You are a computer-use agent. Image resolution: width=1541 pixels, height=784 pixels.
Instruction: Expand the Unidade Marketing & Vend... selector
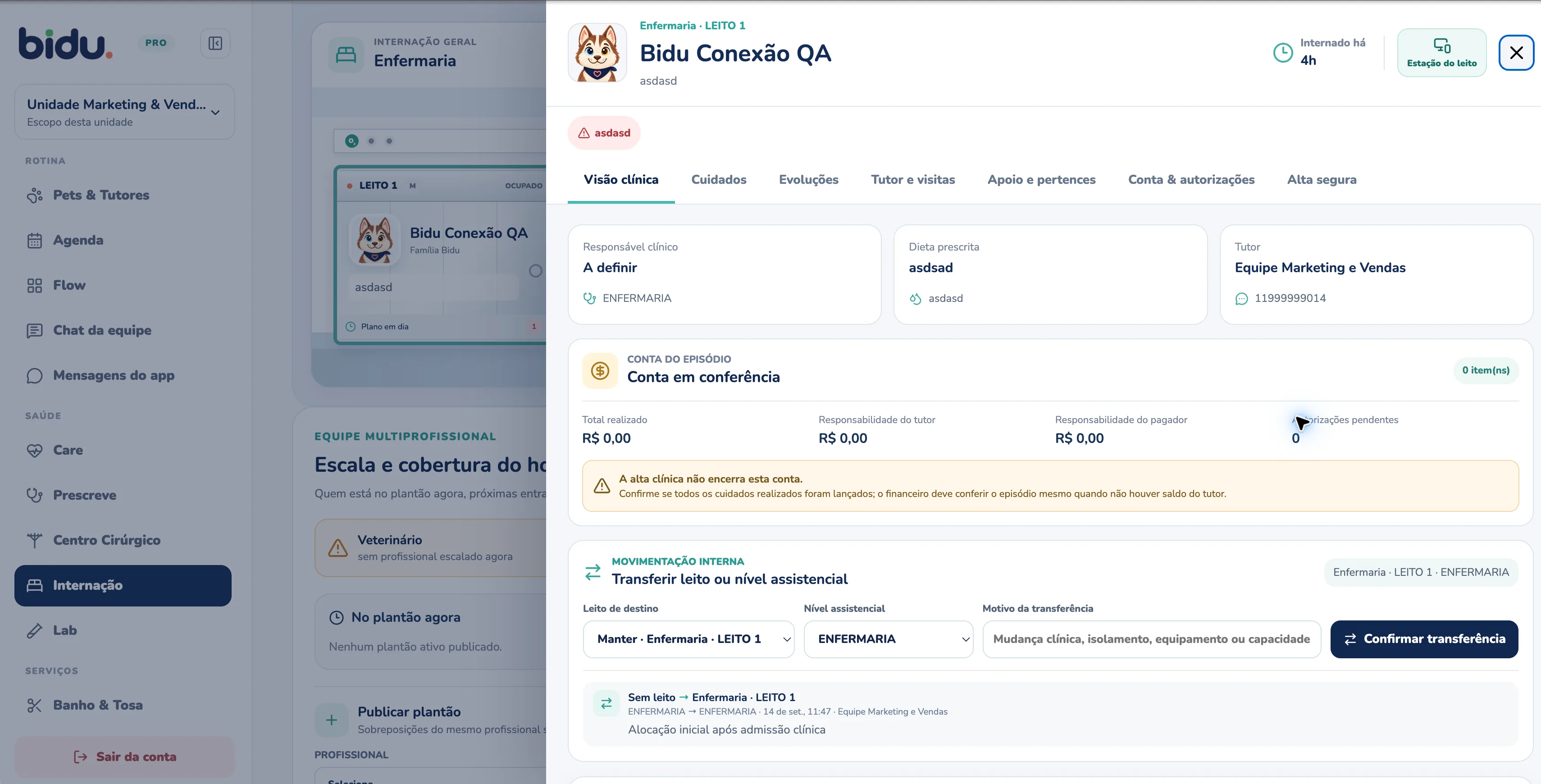[124, 112]
